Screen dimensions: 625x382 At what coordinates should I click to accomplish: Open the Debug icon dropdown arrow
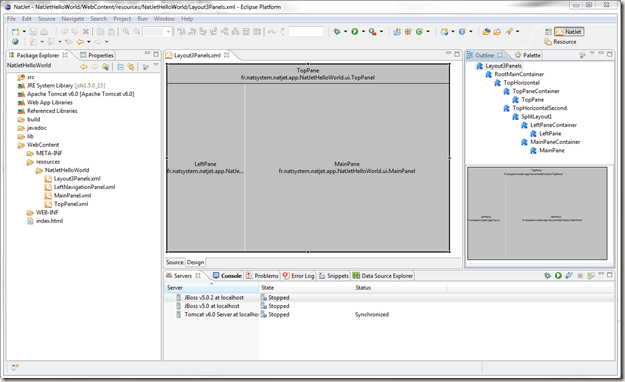coord(345,32)
